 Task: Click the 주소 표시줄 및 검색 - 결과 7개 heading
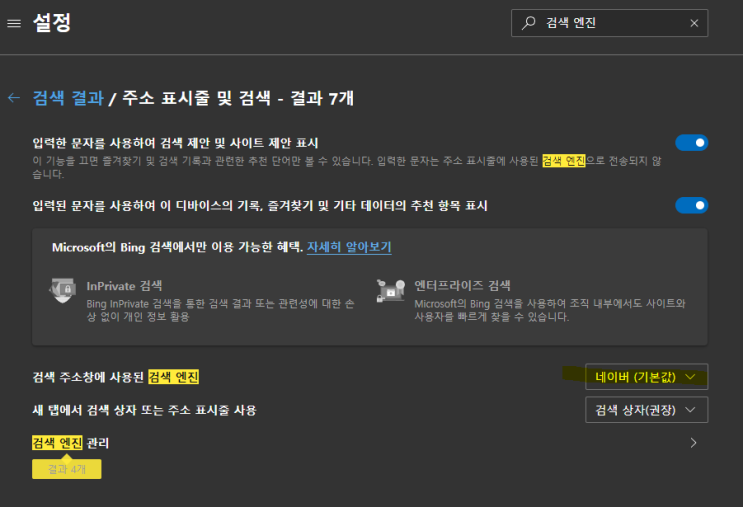pyautogui.click(x=238, y=98)
